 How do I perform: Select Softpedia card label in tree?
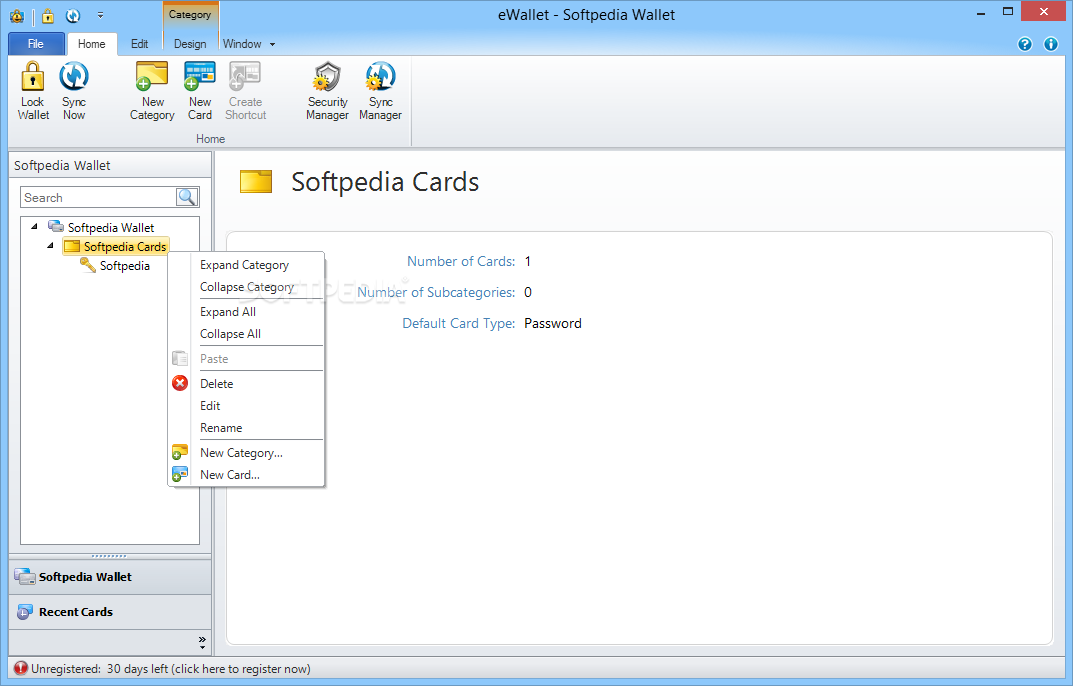(125, 266)
